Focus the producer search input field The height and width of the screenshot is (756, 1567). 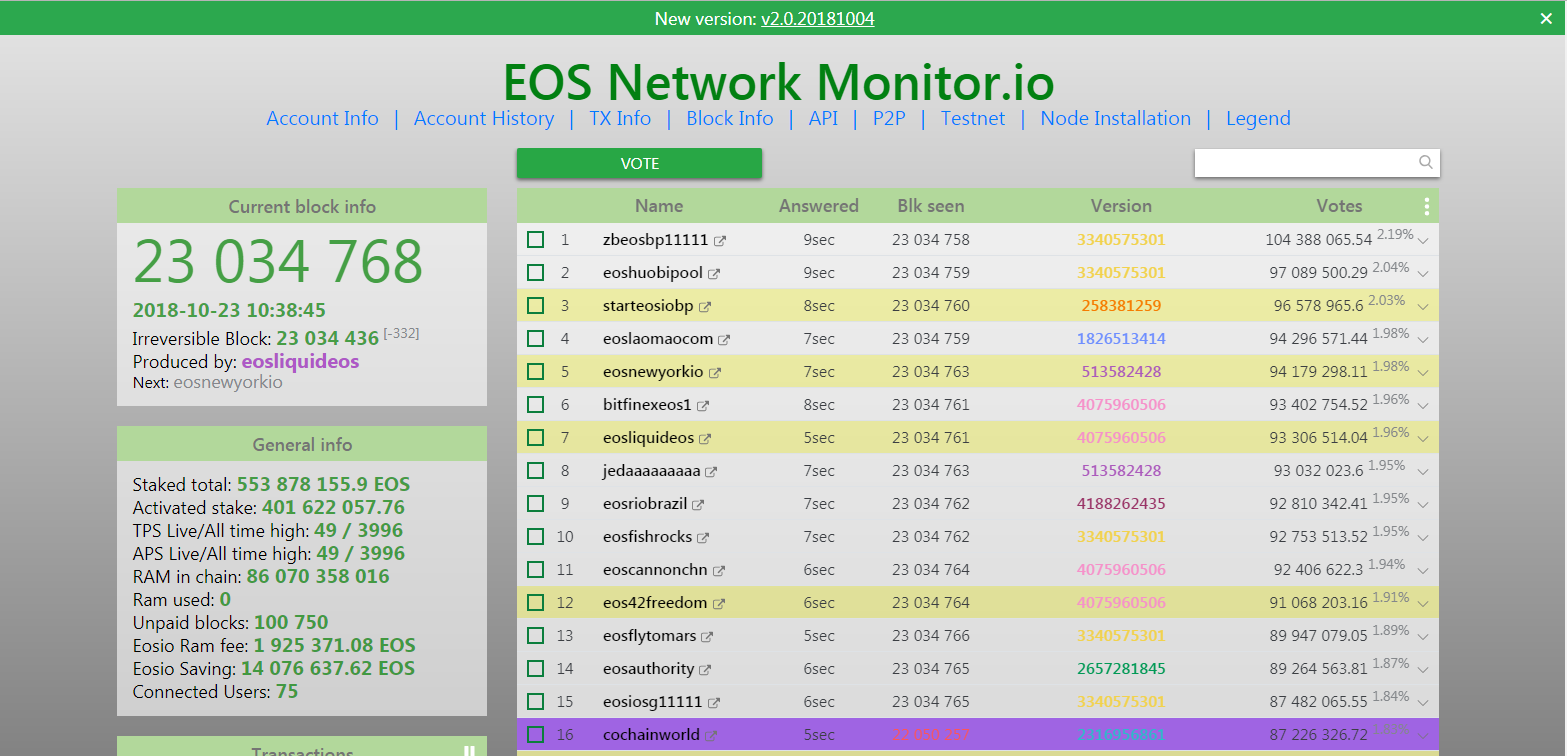[1317, 163]
